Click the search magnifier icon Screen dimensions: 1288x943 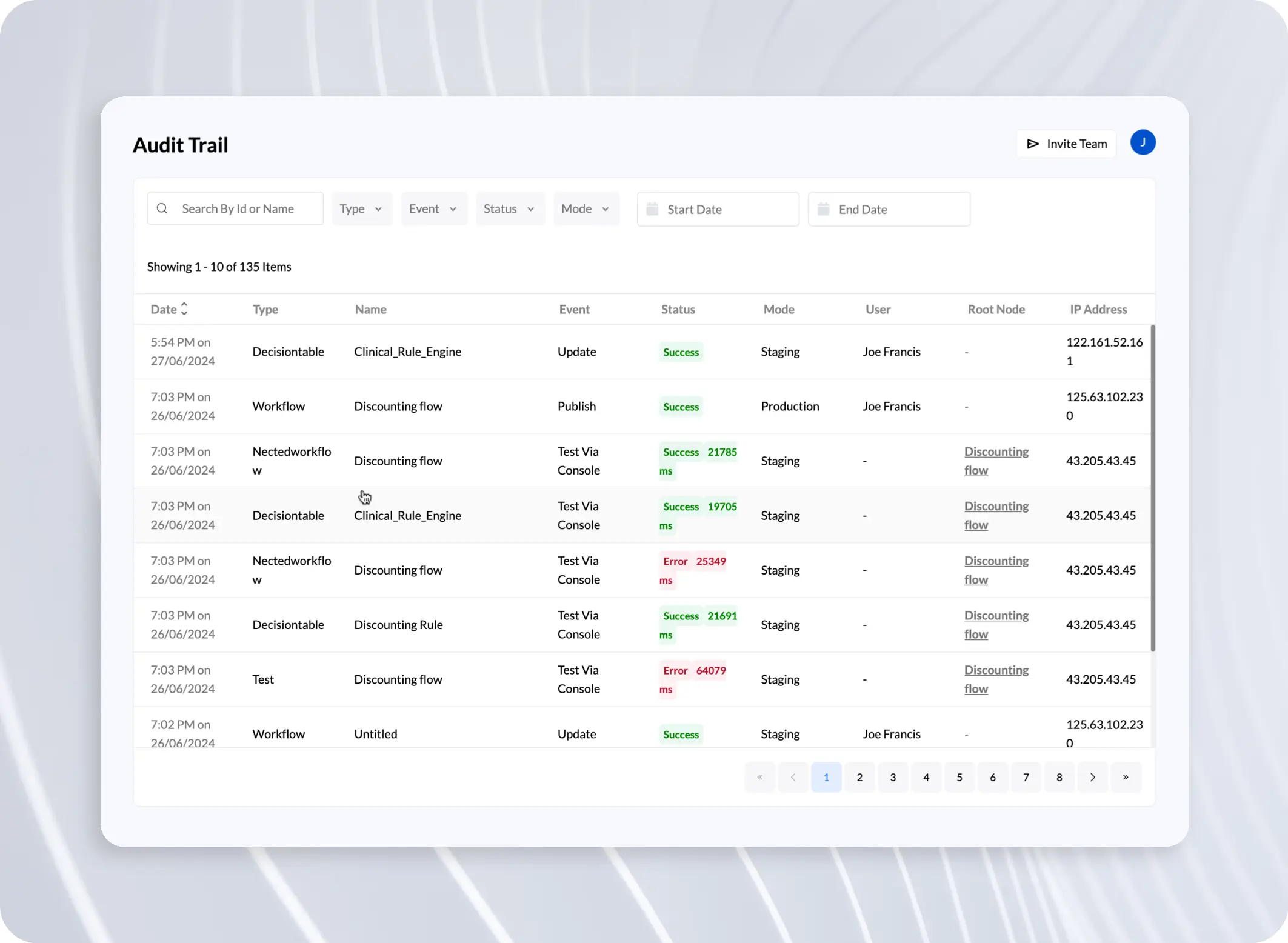[x=162, y=208]
